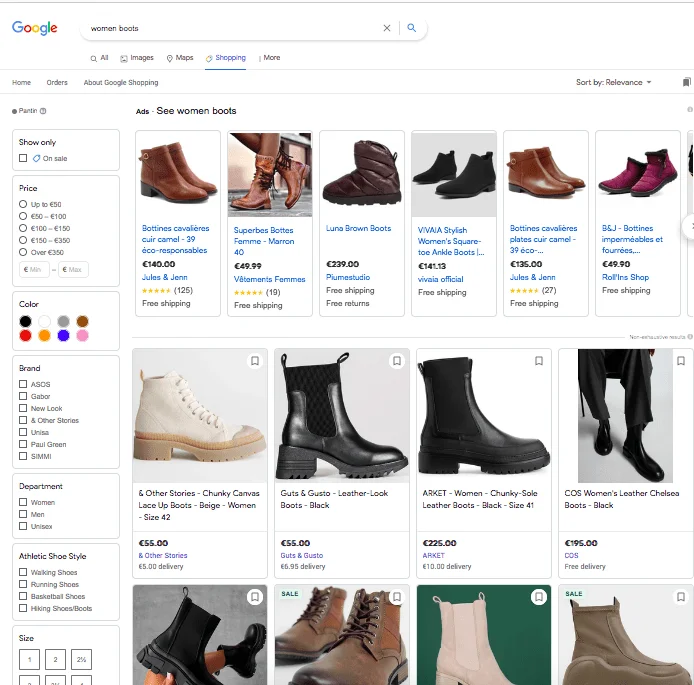
Task: Check the On sale filter
Action: click(x=23, y=158)
